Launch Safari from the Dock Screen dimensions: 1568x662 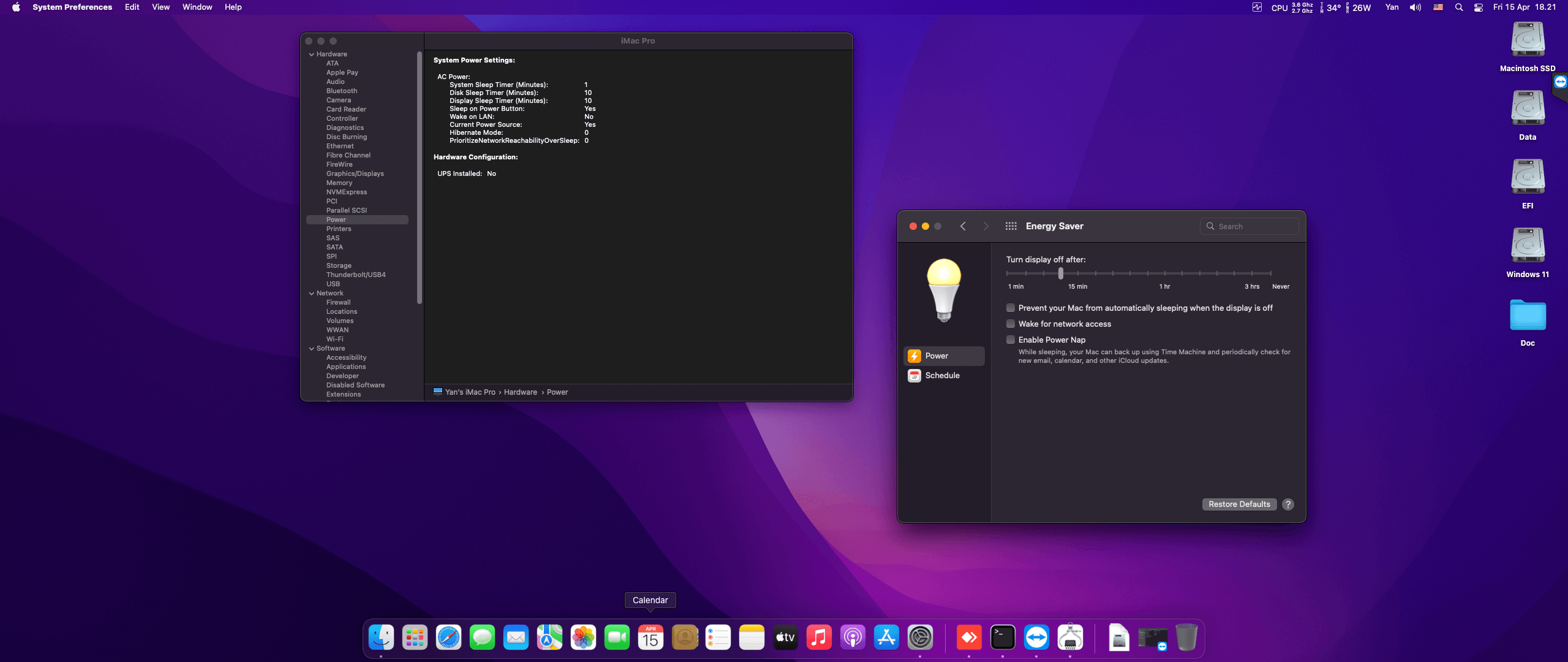[448, 637]
